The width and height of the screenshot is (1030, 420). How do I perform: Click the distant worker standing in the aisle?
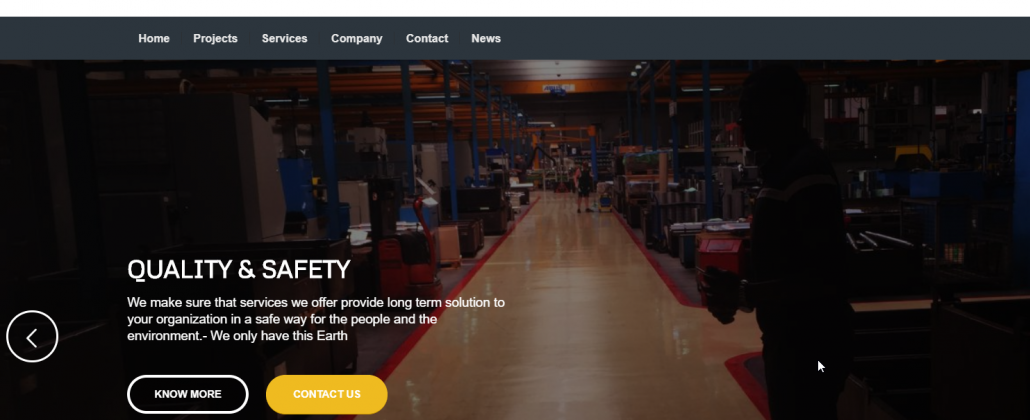[584, 187]
